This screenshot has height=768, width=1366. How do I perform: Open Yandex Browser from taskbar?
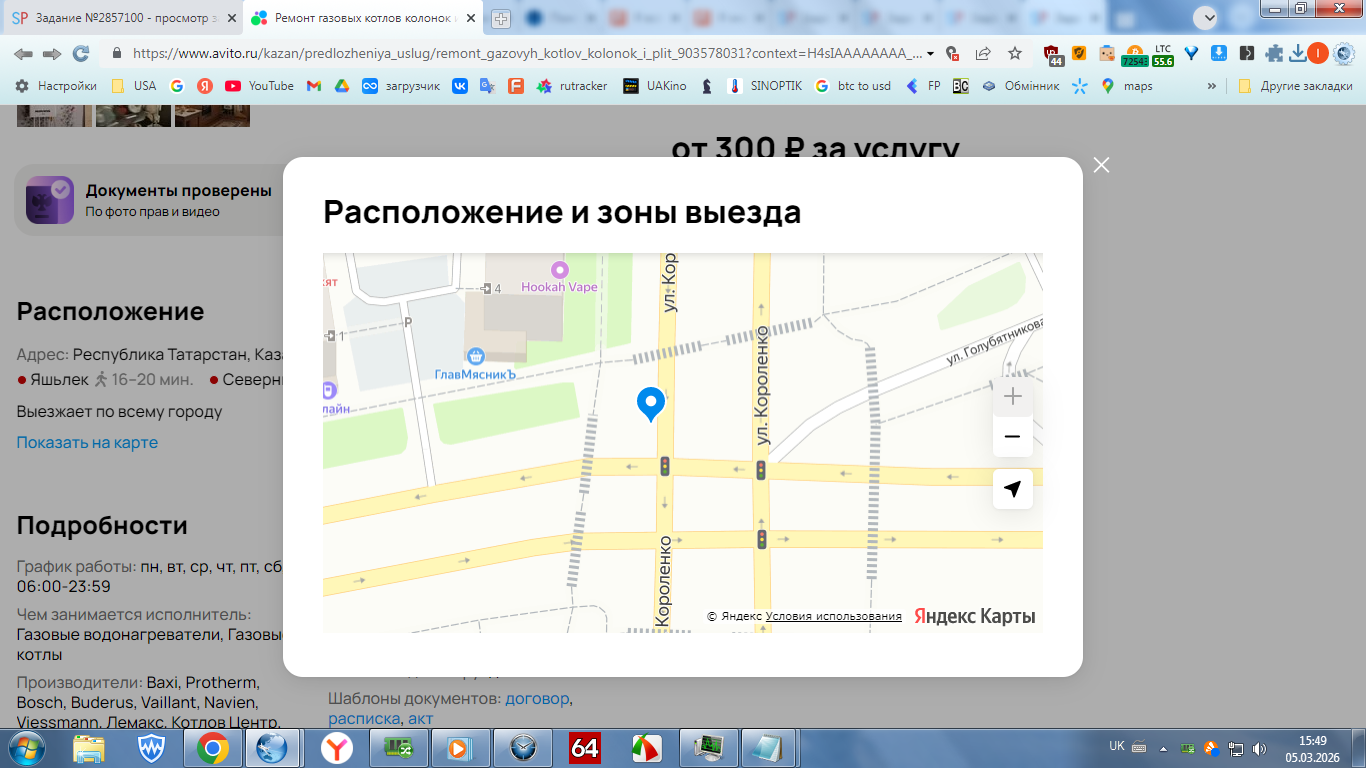pyautogui.click(x=336, y=748)
